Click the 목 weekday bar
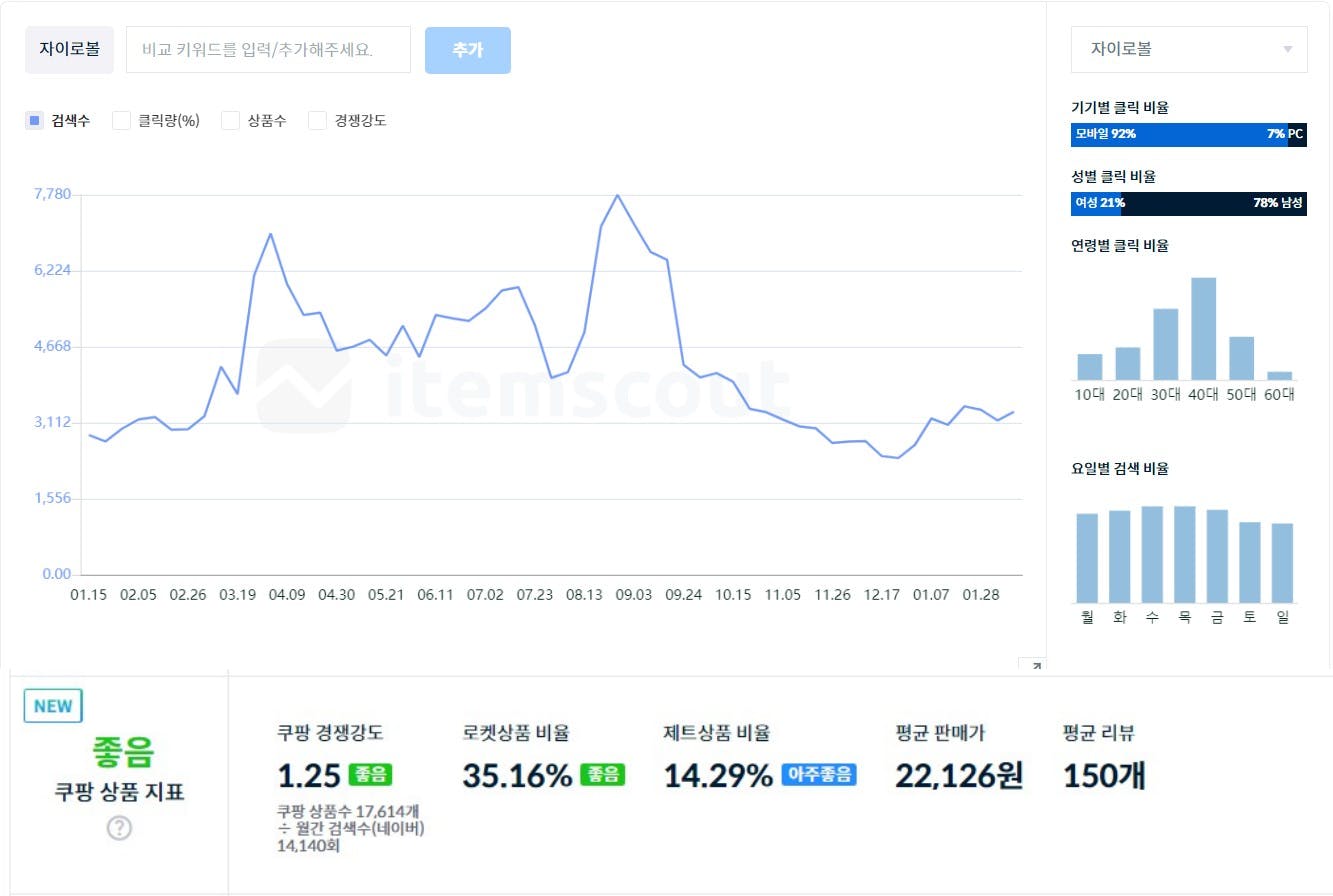Viewport: 1333px width, 896px height. pos(1185,555)
